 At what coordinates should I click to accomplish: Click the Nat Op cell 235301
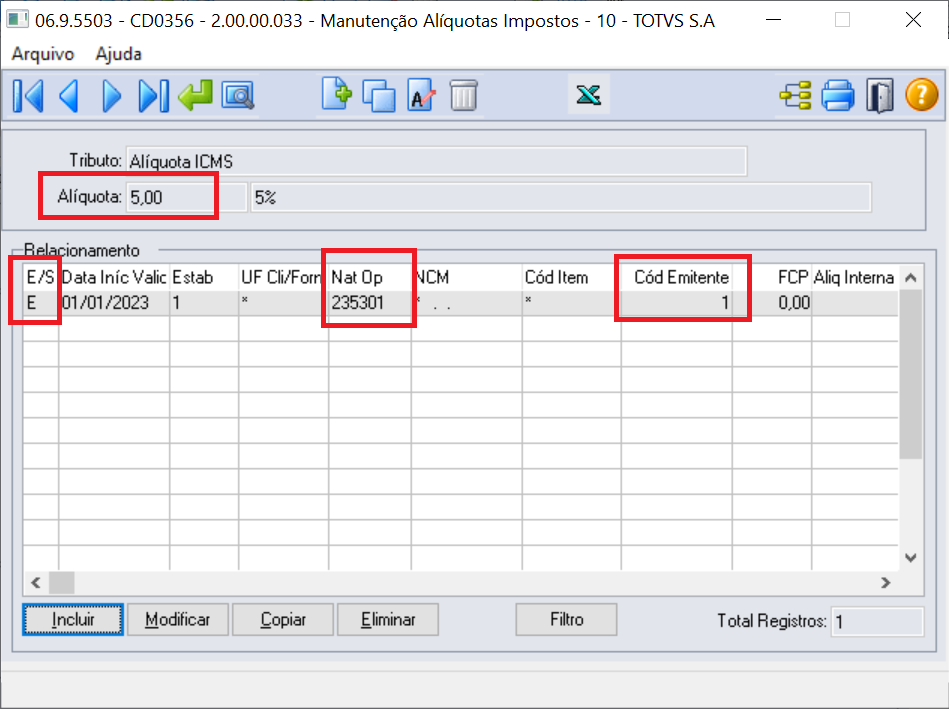(x=370, y=303)
